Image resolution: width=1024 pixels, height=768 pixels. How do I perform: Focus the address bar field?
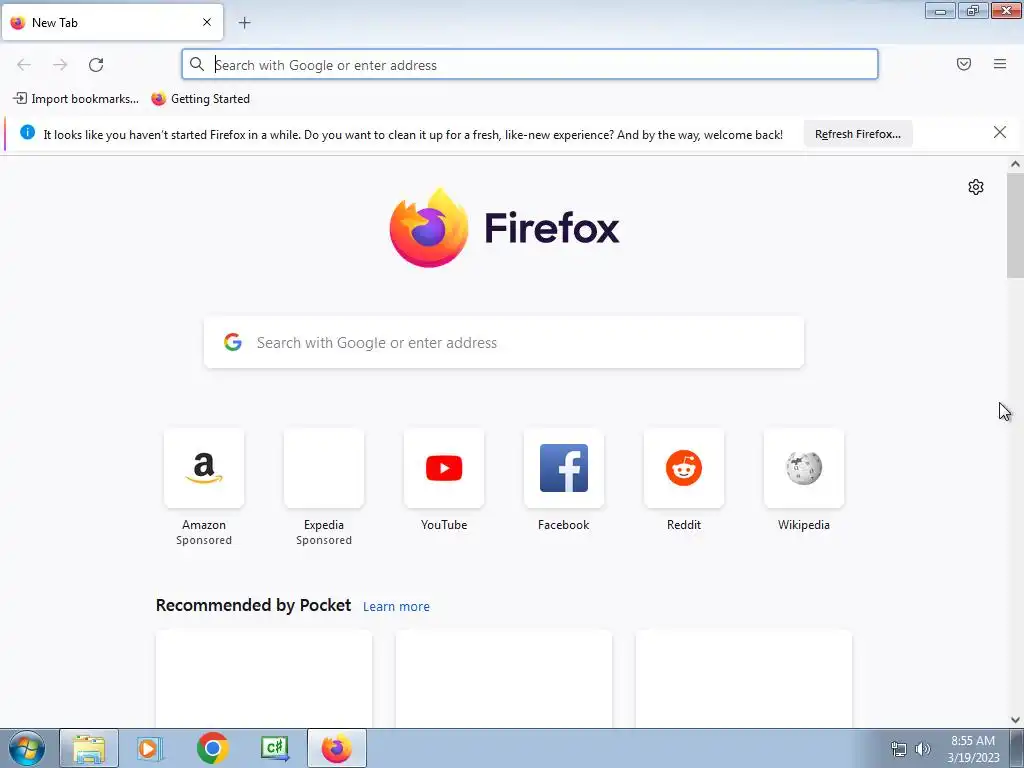530,65
